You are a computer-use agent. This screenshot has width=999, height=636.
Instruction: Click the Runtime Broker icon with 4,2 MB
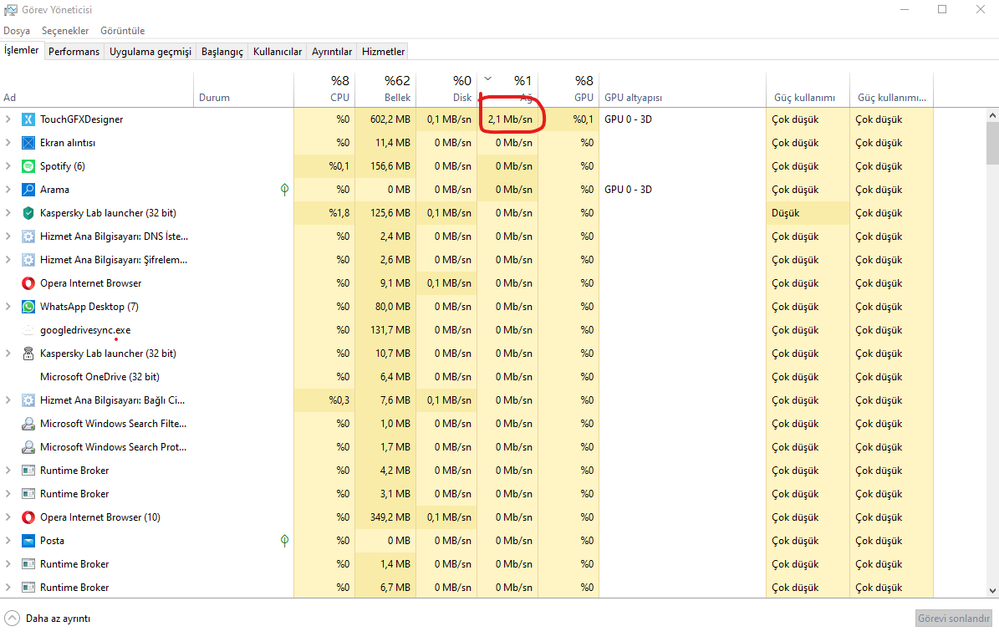click(x=28, y=470)
